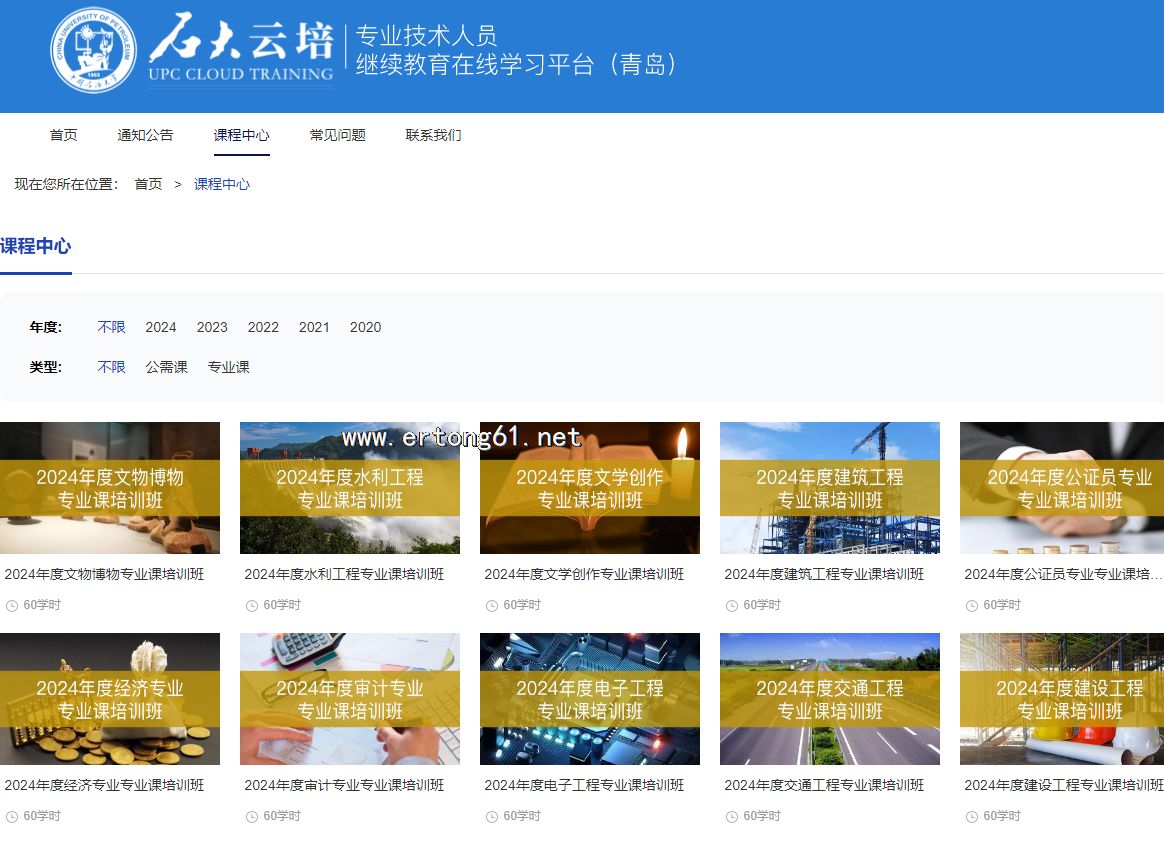Click the China University of Petroleum logo
The image size is (1164, 841).
(x=93, y=51)
